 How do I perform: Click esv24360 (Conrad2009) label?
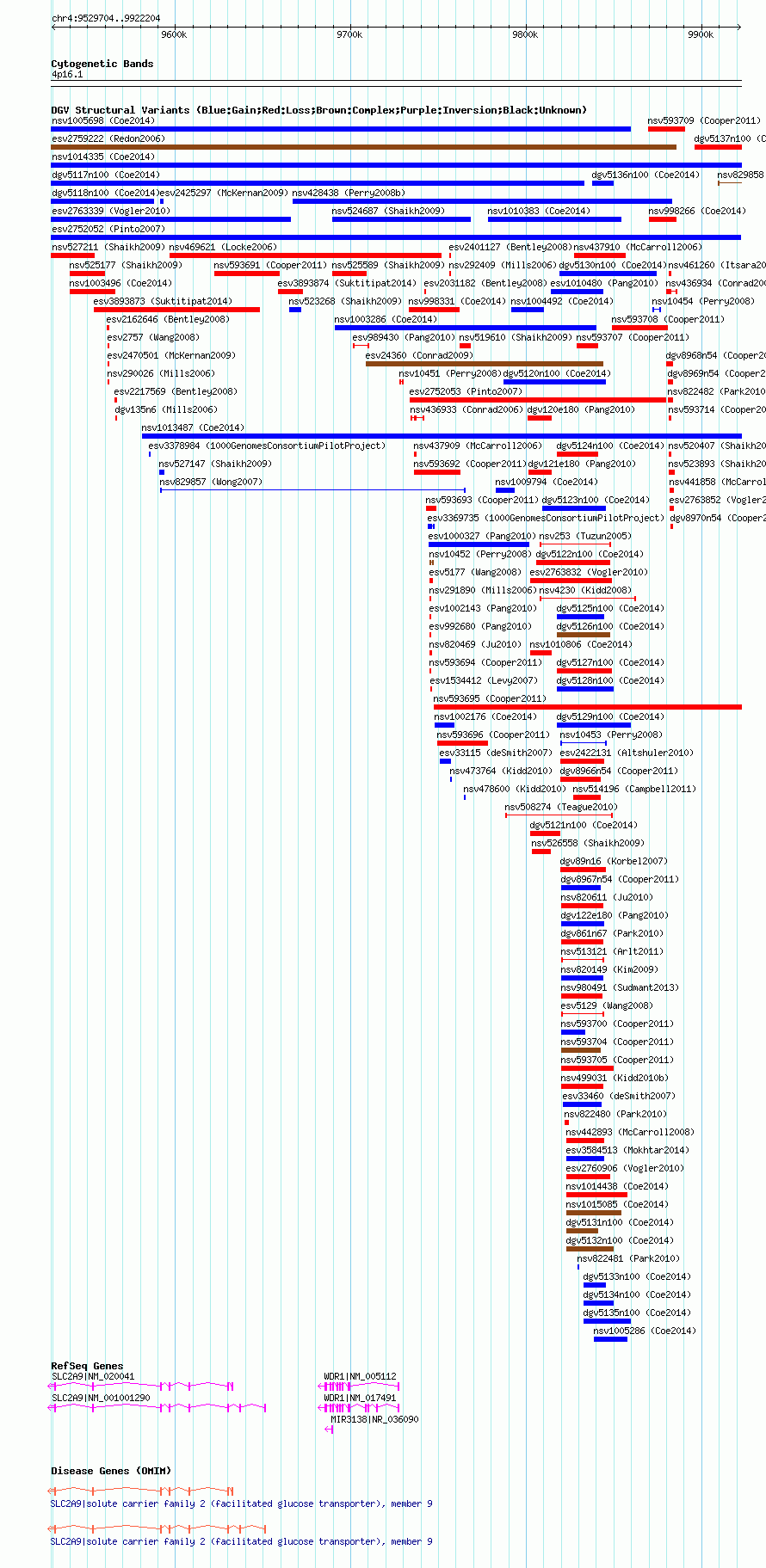tap(419, 355)
